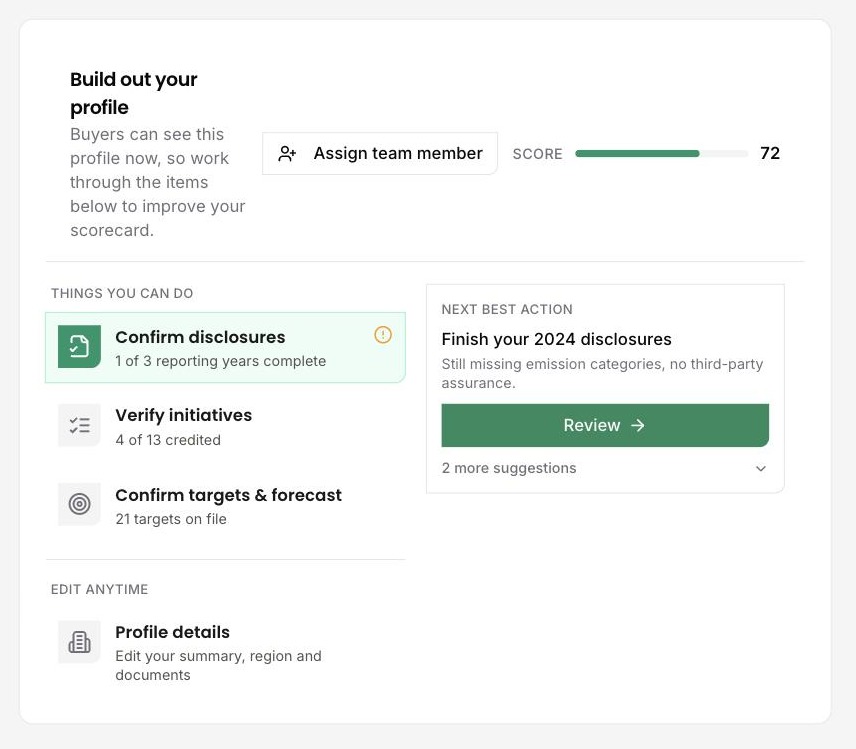Click the building icon for Profile details
This screenshot has height=749, width=856.
pos(80,642)
